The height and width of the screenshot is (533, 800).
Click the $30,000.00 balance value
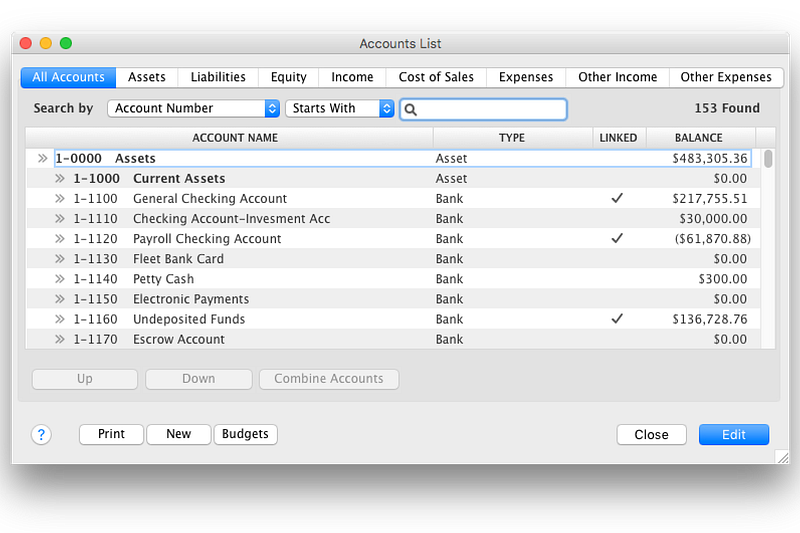click(x=713, y=219)
